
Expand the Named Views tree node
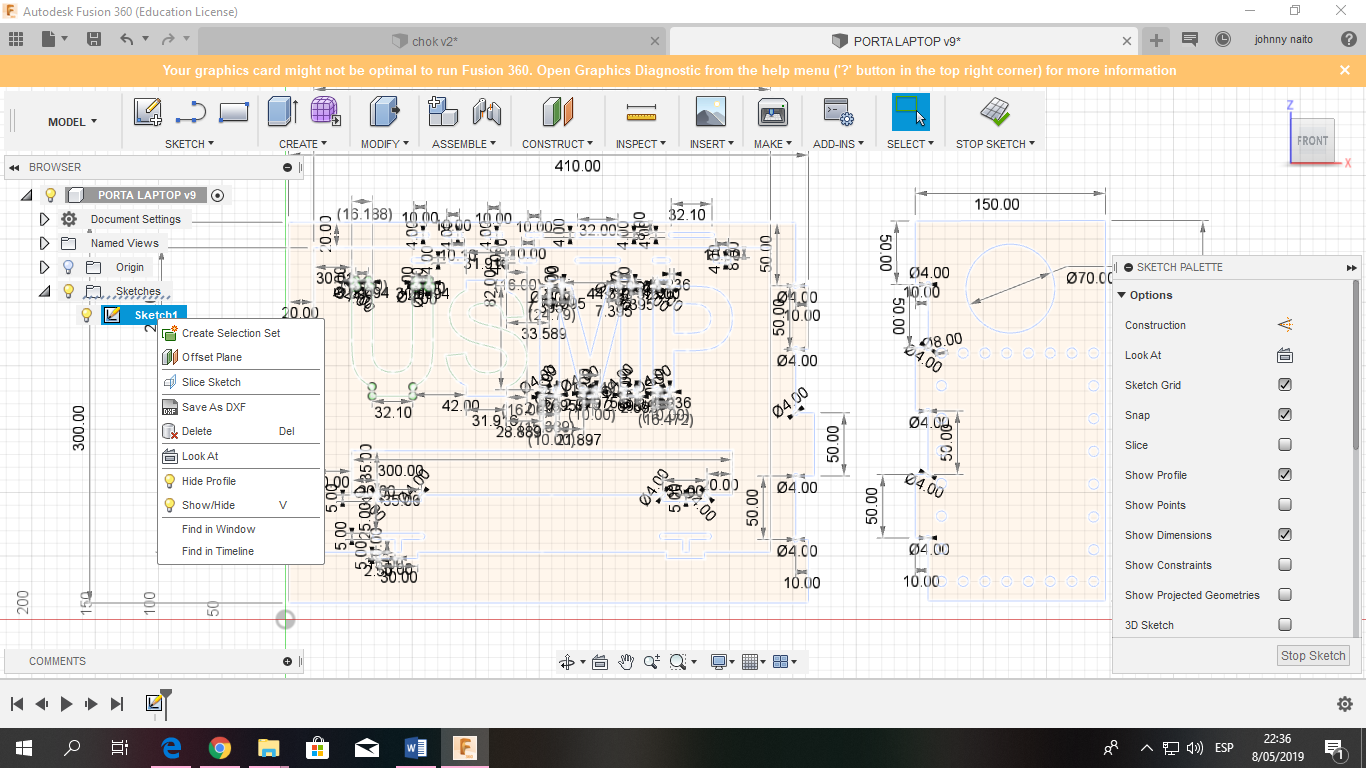(x=44, y=243)
